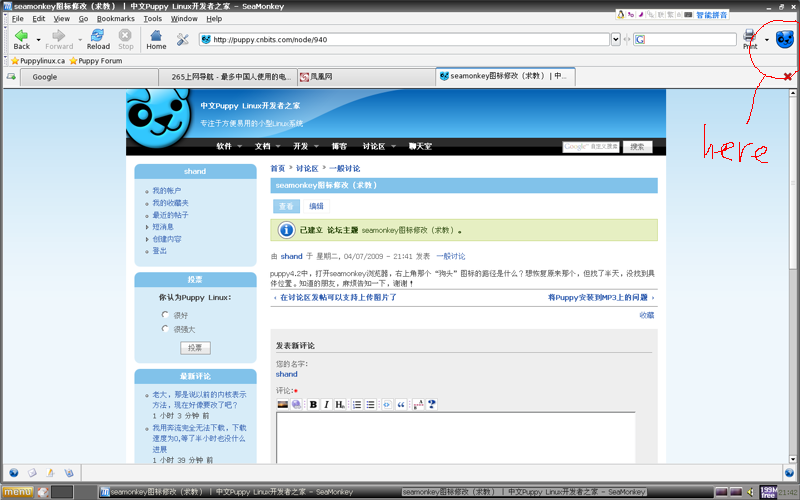Click the online status icon at status bar right
This screenshot has width=800, height=500.
789,473
